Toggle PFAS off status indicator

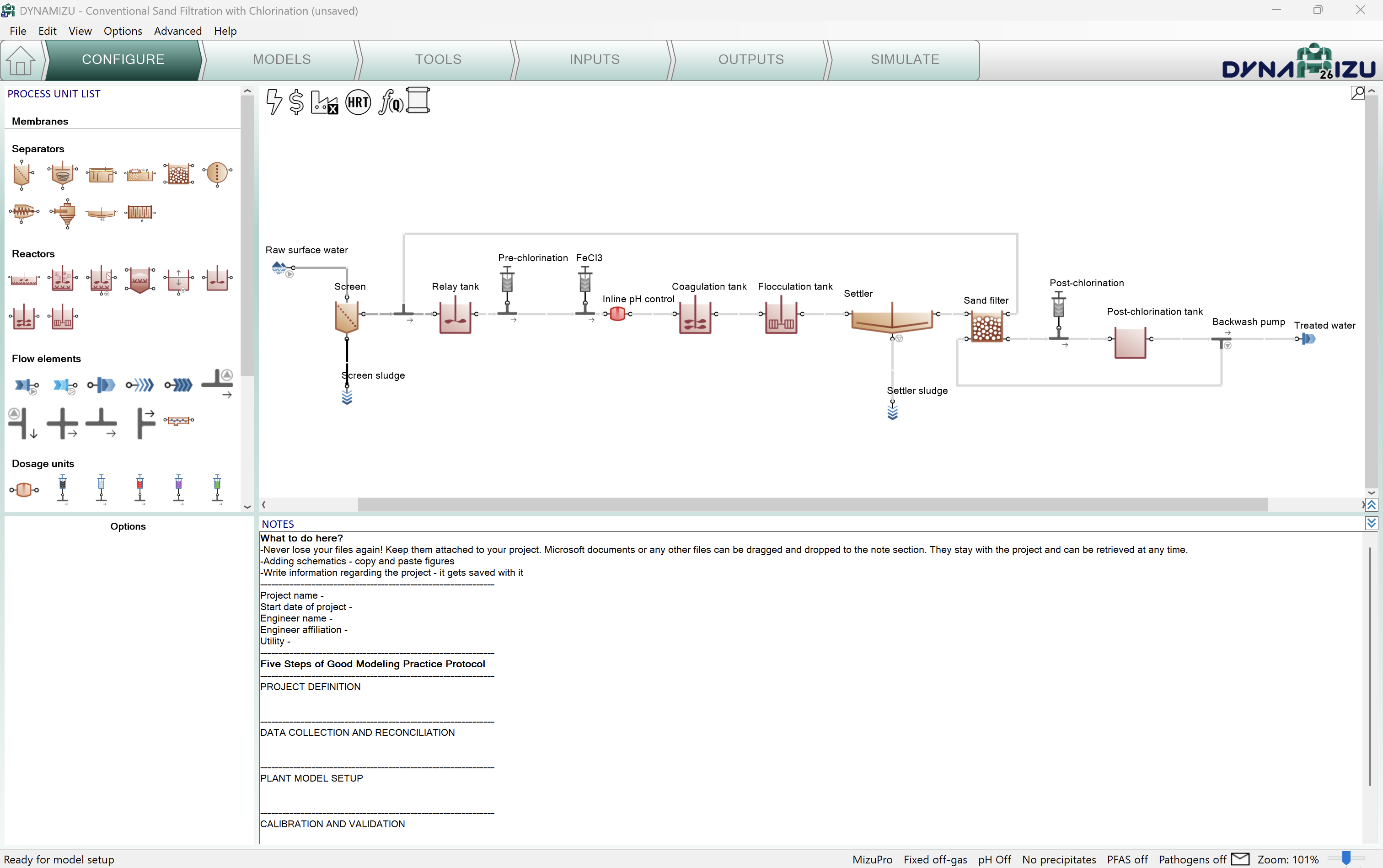tap(1127, 859)
